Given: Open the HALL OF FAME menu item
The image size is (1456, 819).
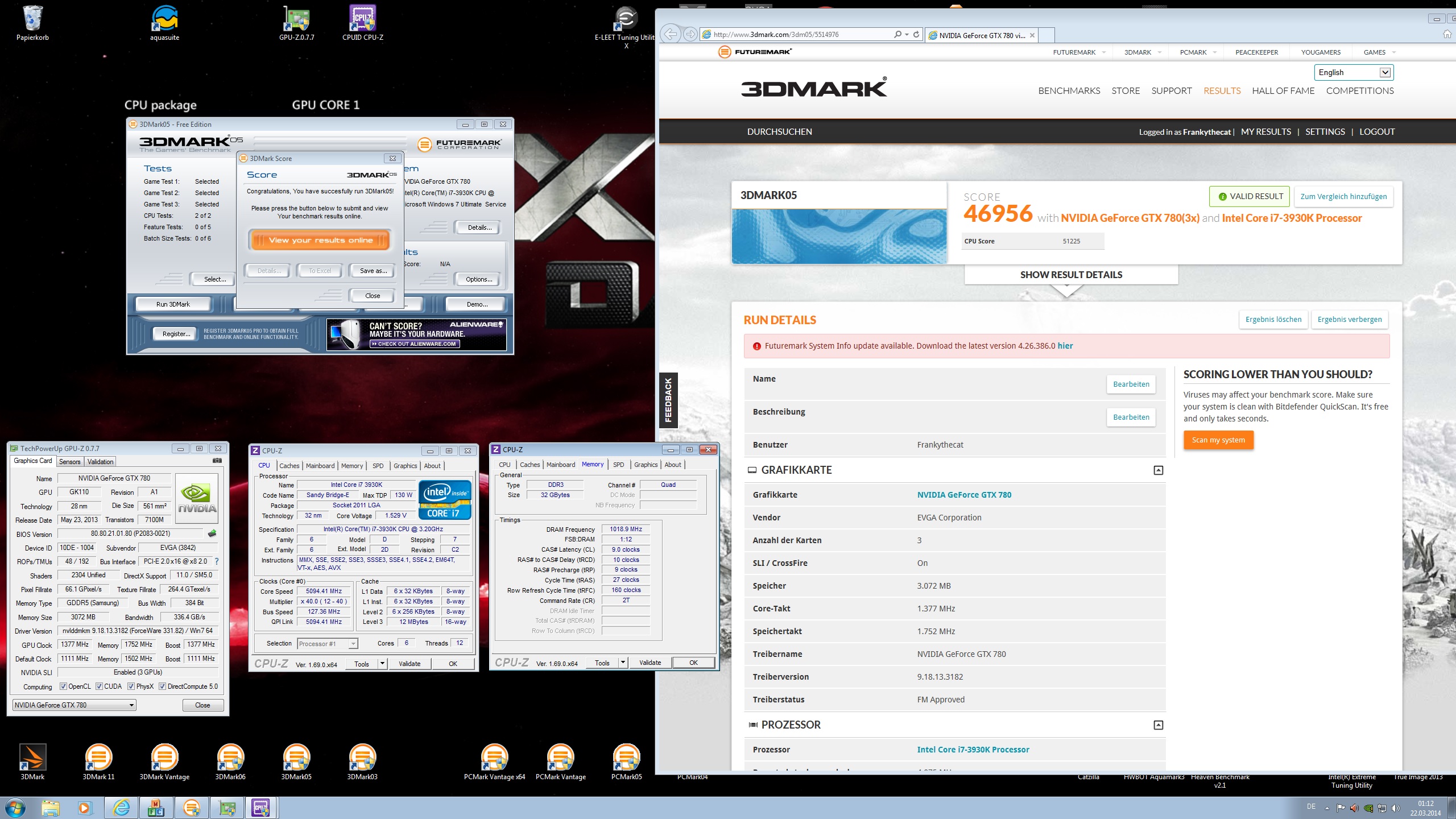Looking at the screenshot, I should [x=1283, y=90].
